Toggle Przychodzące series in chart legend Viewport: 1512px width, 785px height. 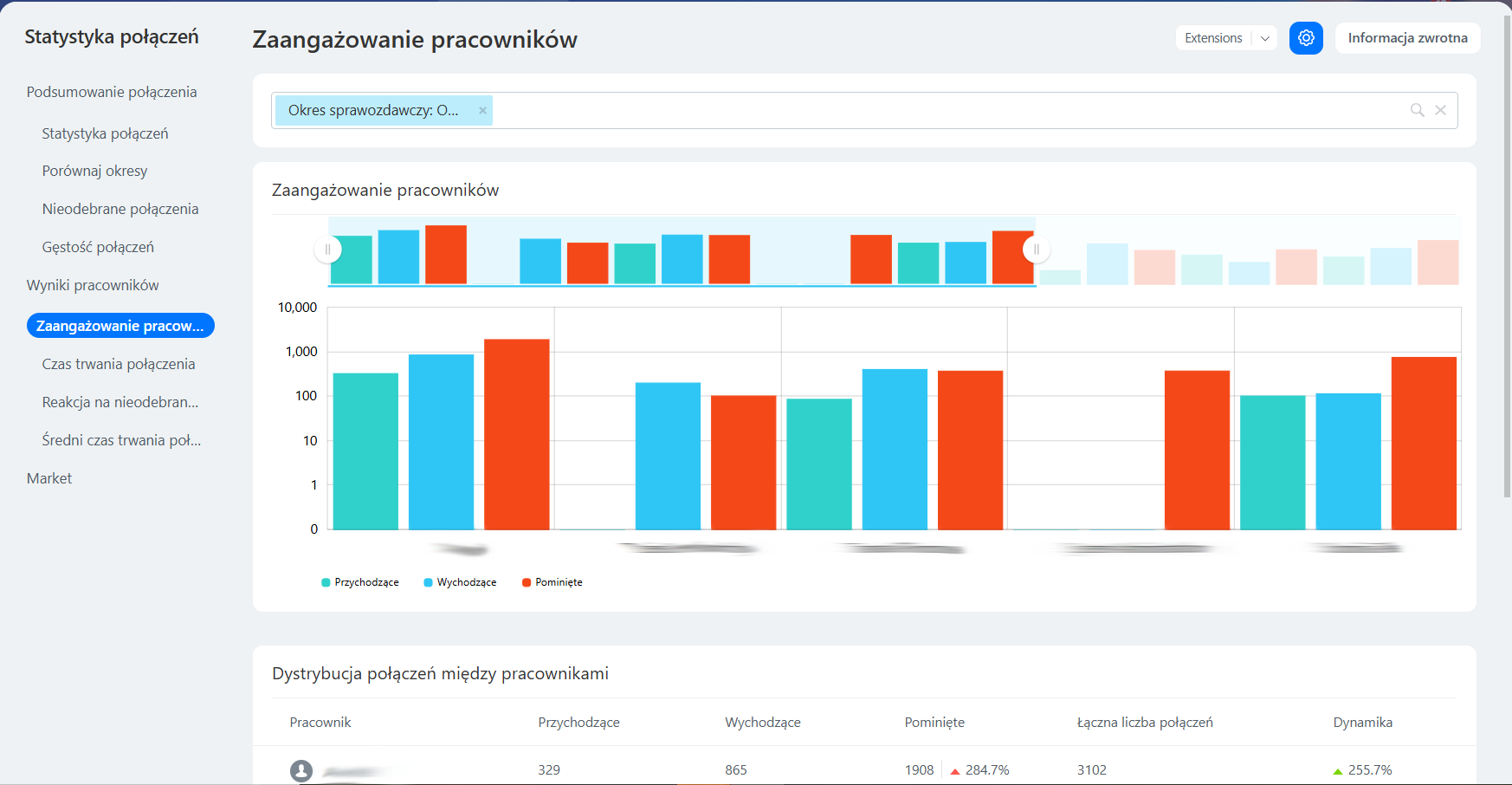tap(360, 582)
